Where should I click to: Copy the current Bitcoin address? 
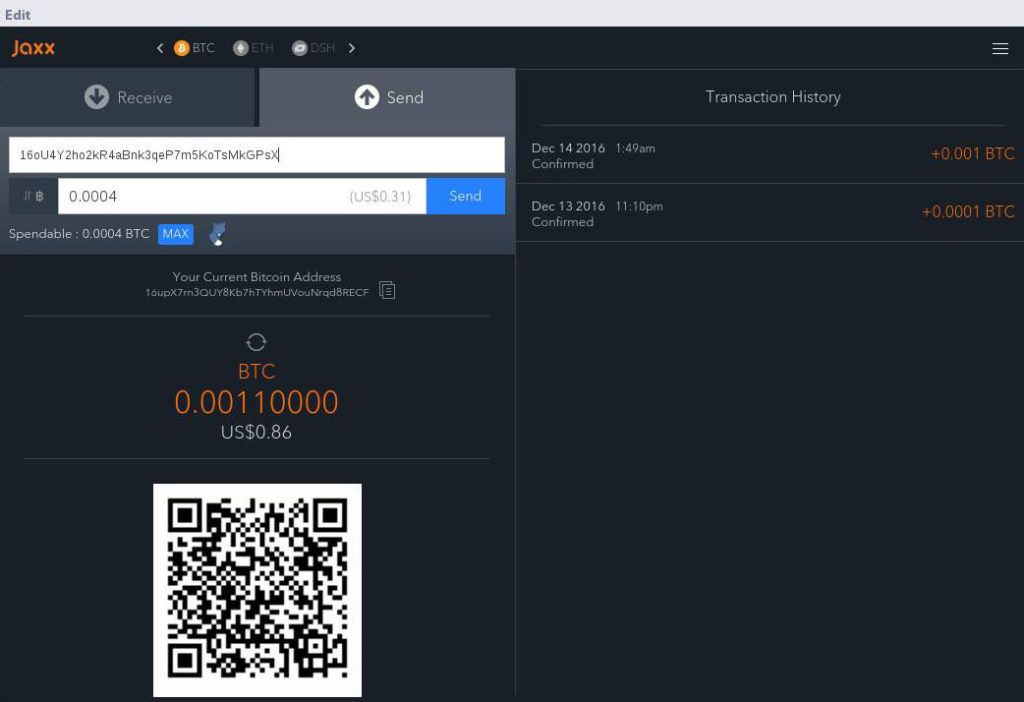[x=387, y=290]
